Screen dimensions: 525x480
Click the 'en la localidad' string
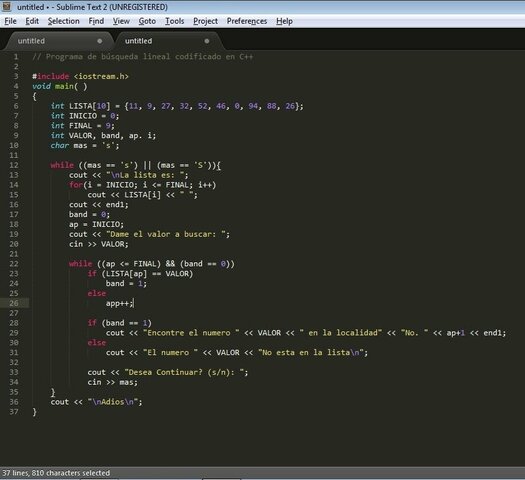click(341, 333)
